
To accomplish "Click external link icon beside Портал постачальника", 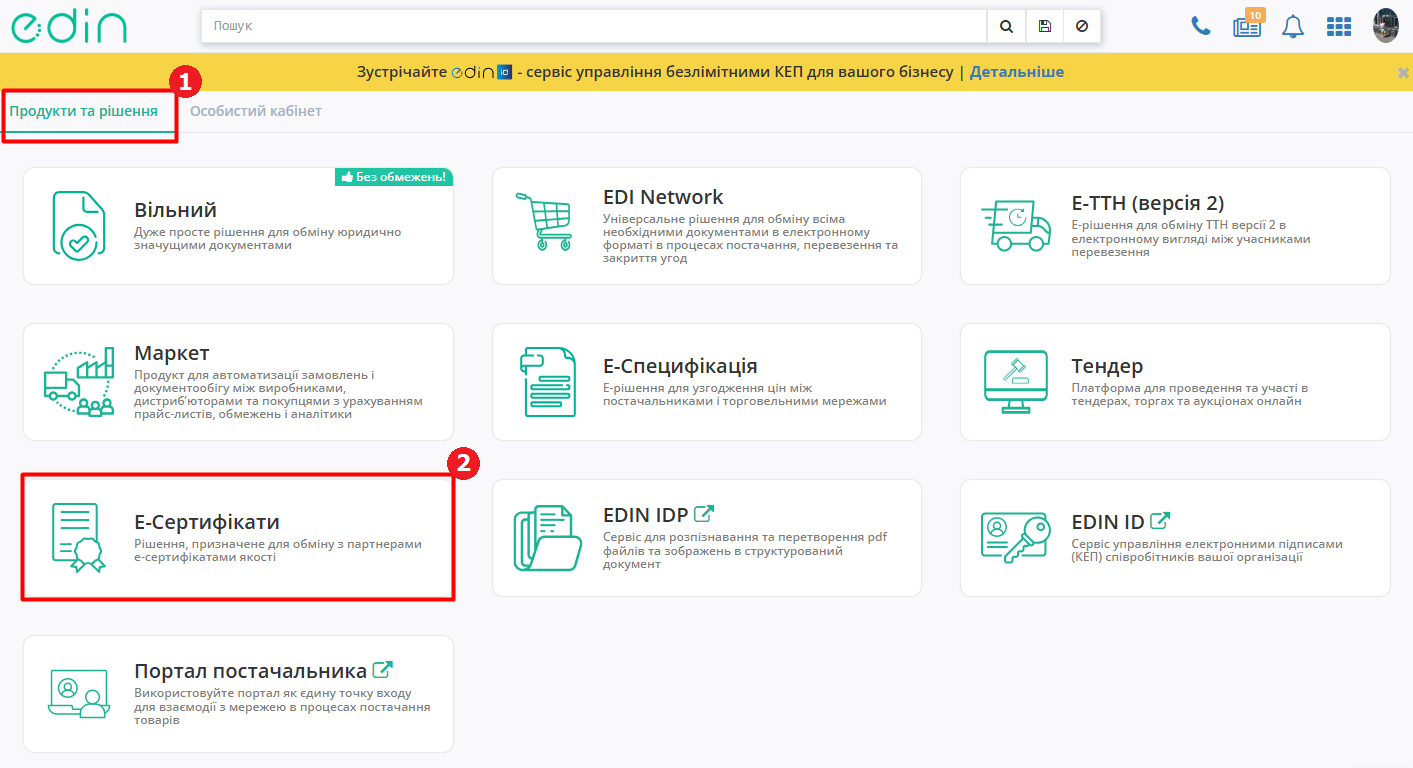I will 382,670.
